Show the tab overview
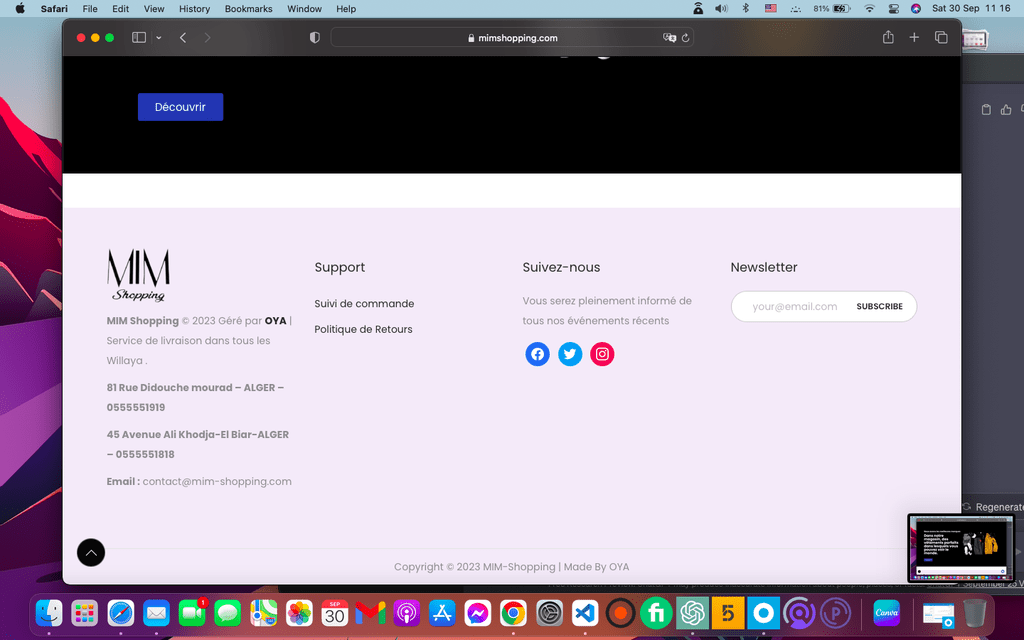The height and width of the screenshot is (640, 1024). [941, 37]
